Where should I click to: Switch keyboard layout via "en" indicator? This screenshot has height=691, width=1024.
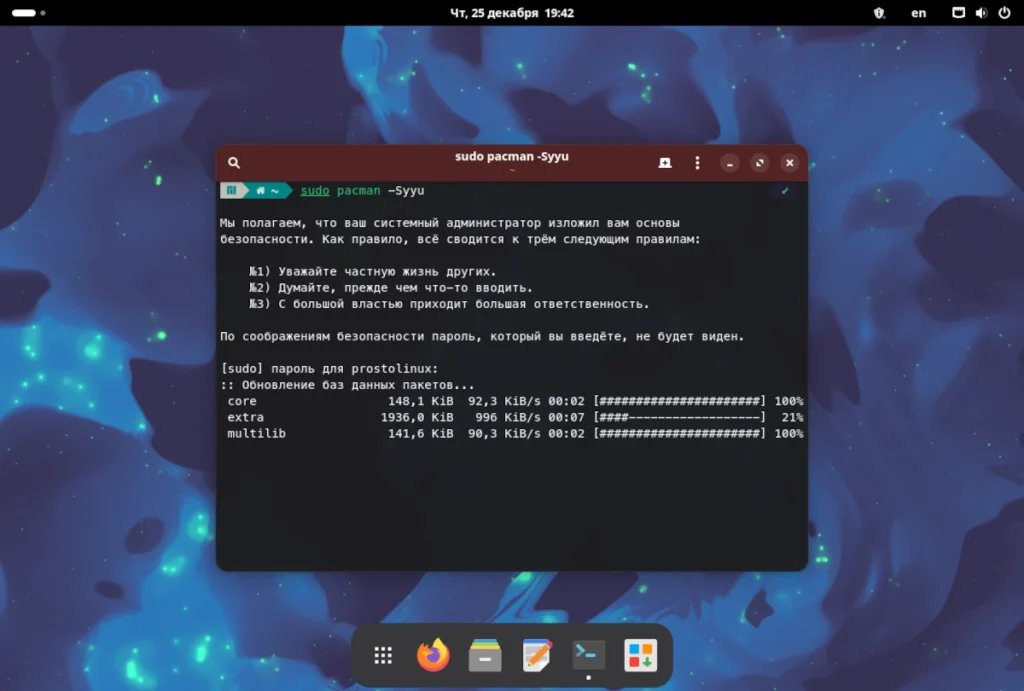click(x=919, y=13)
